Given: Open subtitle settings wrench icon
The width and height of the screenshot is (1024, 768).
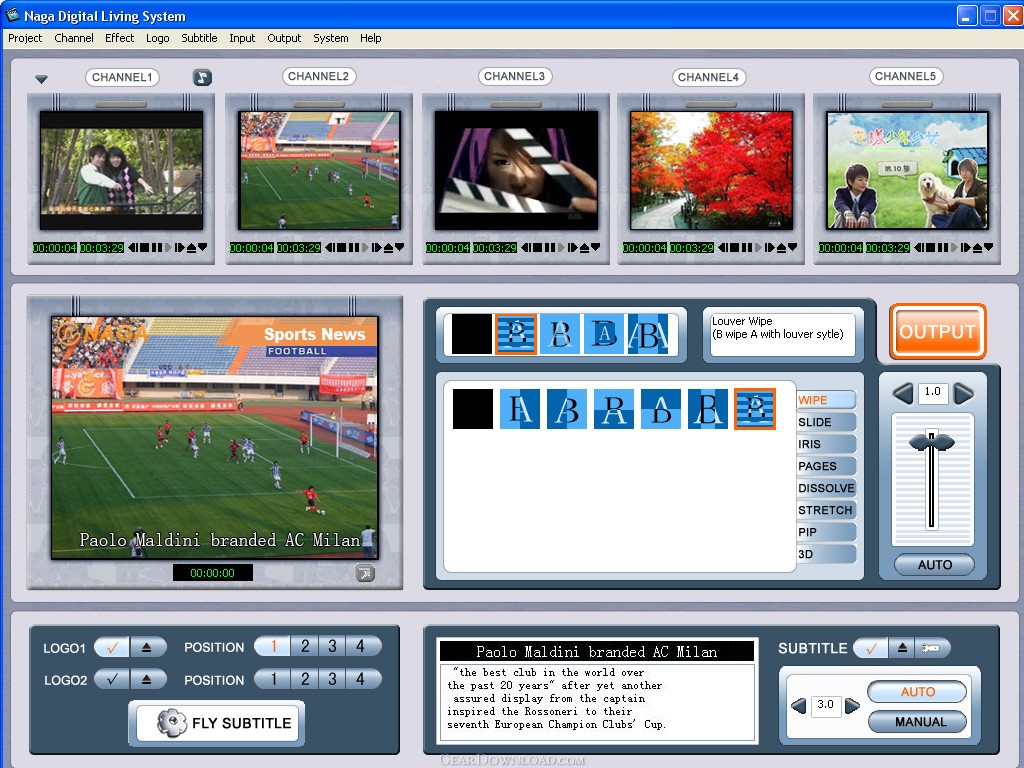Looking at the screenshot, I should click(931, 648).
